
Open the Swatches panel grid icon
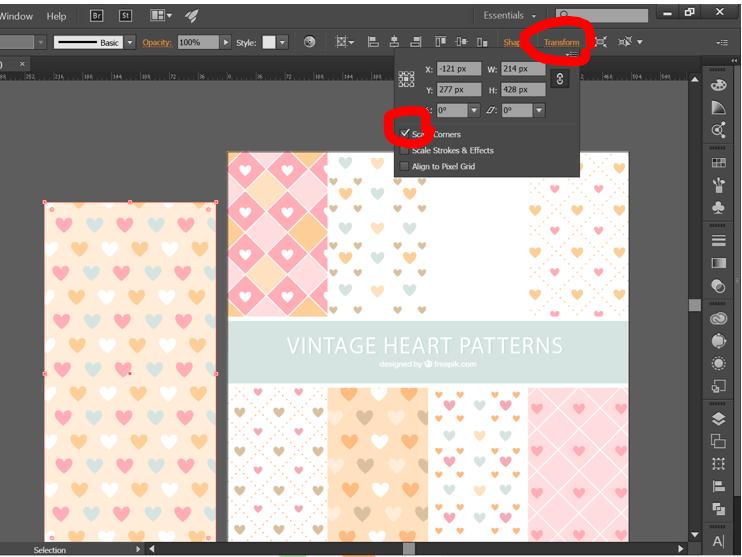click(718, 162)
